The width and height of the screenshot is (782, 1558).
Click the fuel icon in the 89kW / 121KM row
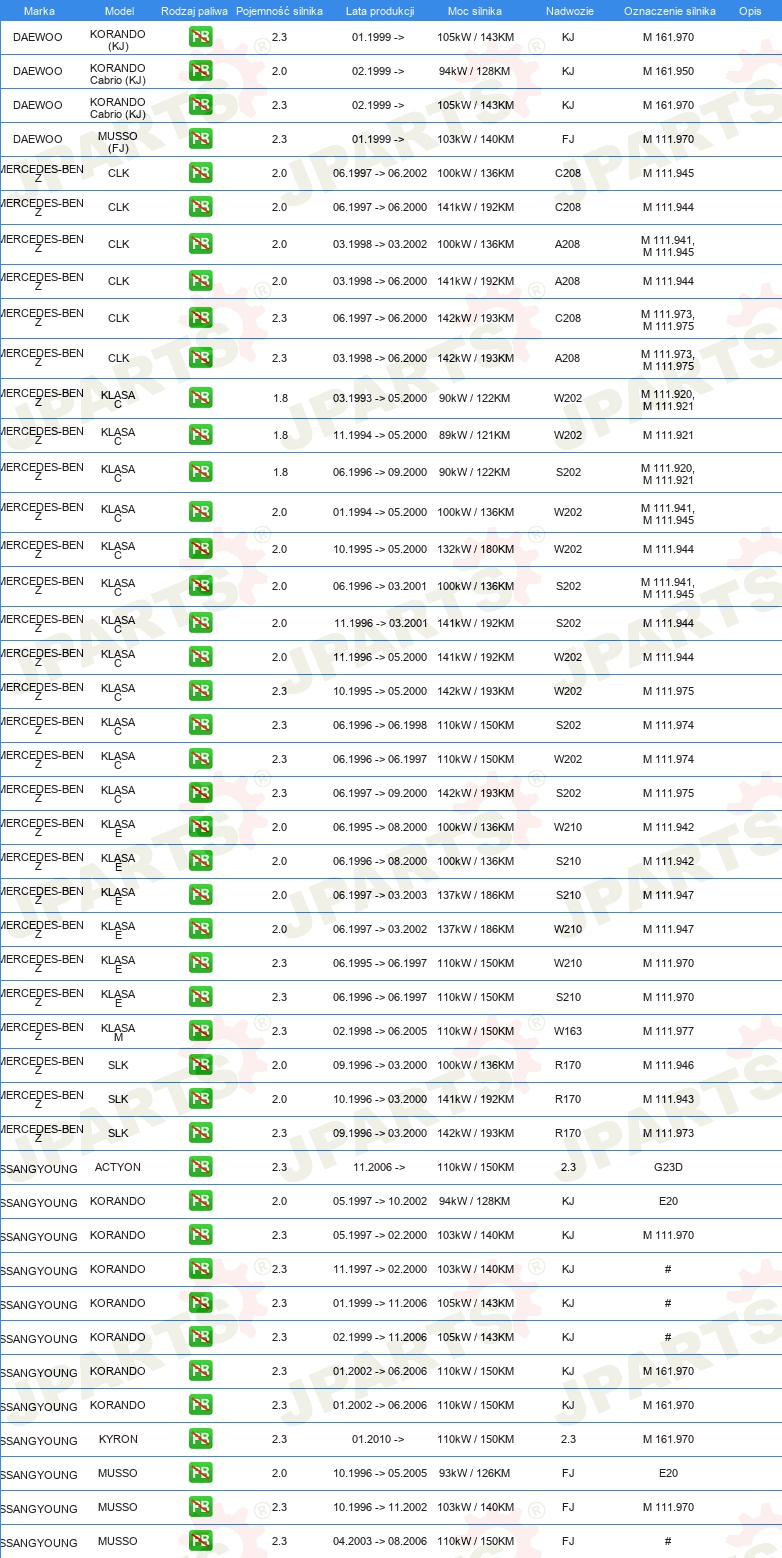tap(201, 435)
